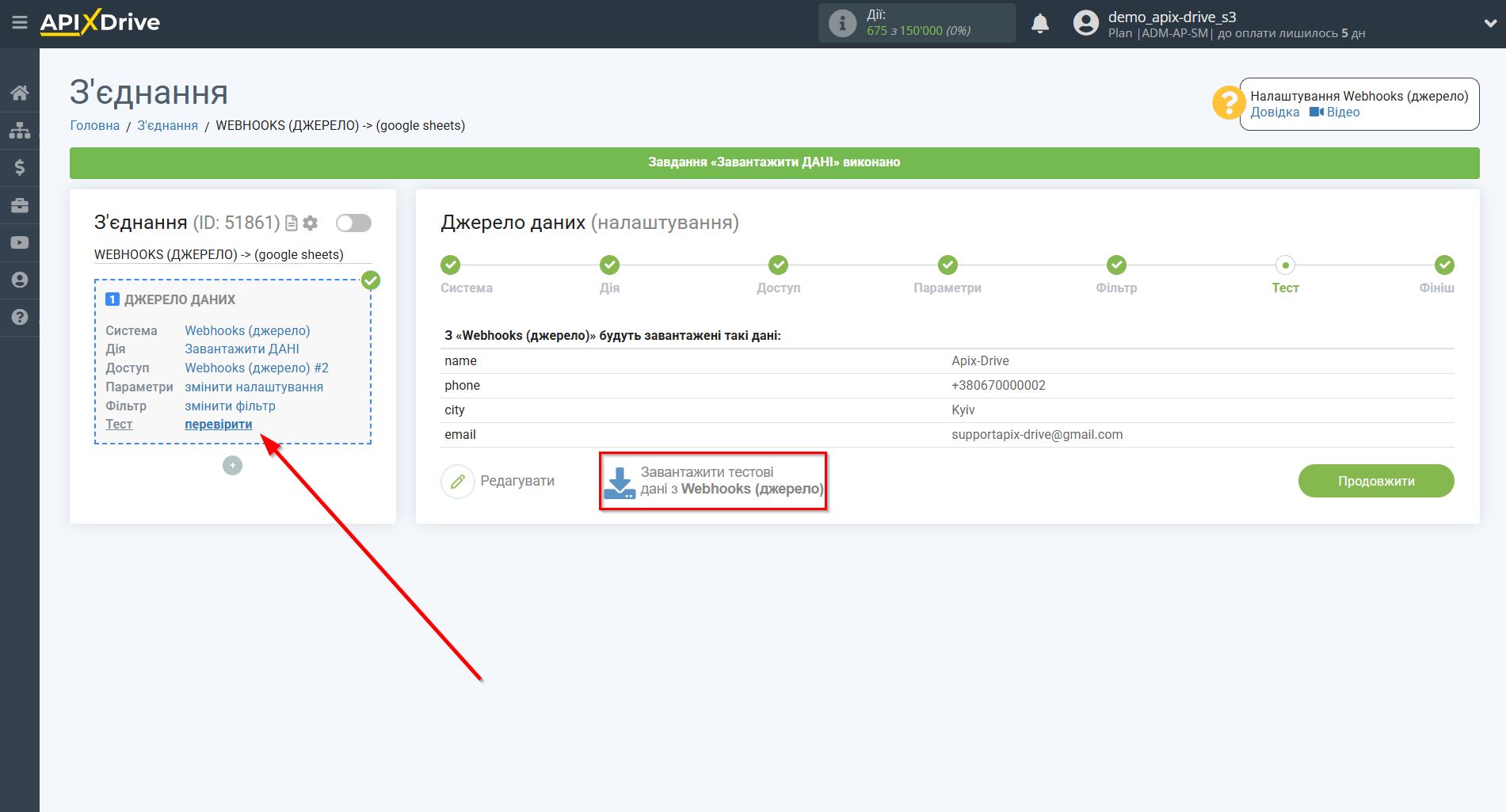Viewport: 1506px width, 812px height.
Task: Click змінити фільтр link
Action: pos(230,406)
